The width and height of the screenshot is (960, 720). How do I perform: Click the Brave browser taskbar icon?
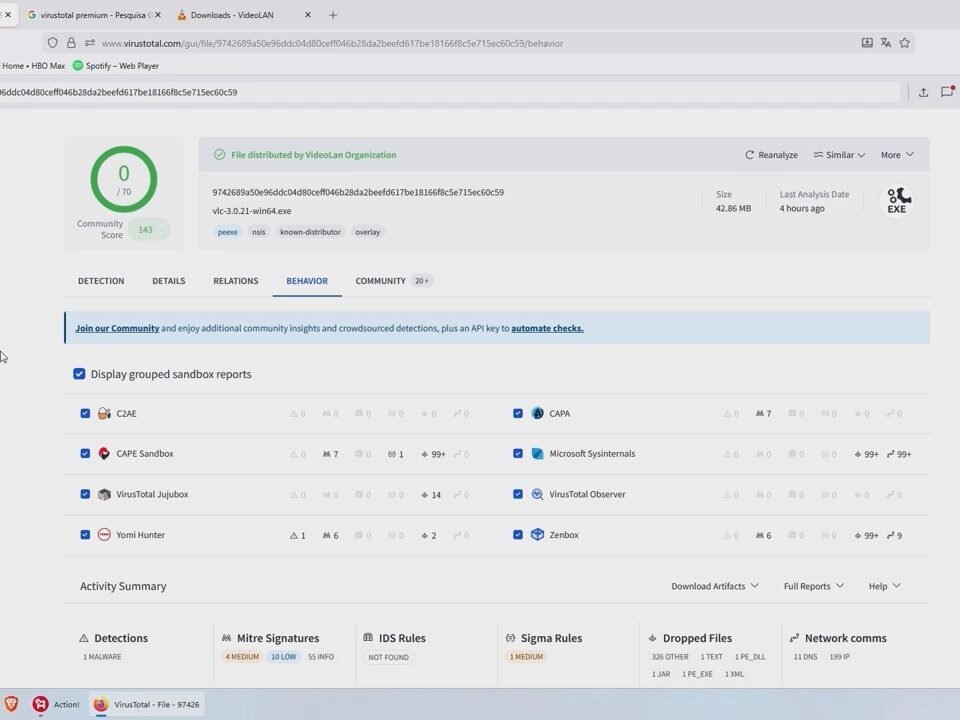click(12, 704)
